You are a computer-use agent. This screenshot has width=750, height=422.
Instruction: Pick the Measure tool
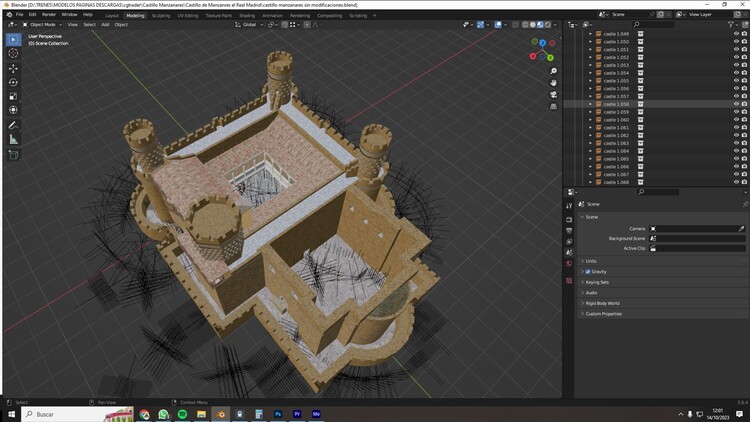click(x=13, y=140)
